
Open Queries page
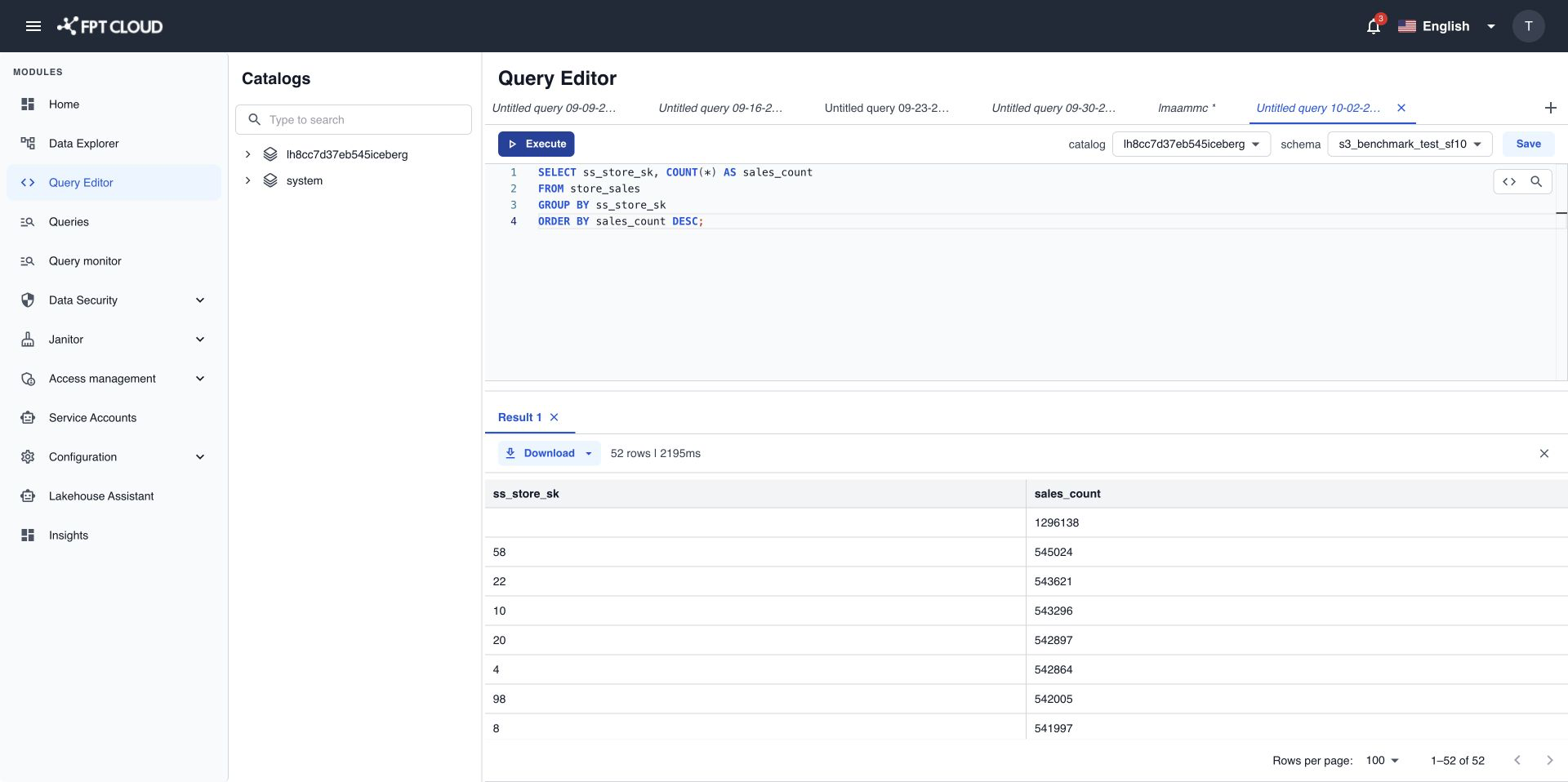(114, 222)
